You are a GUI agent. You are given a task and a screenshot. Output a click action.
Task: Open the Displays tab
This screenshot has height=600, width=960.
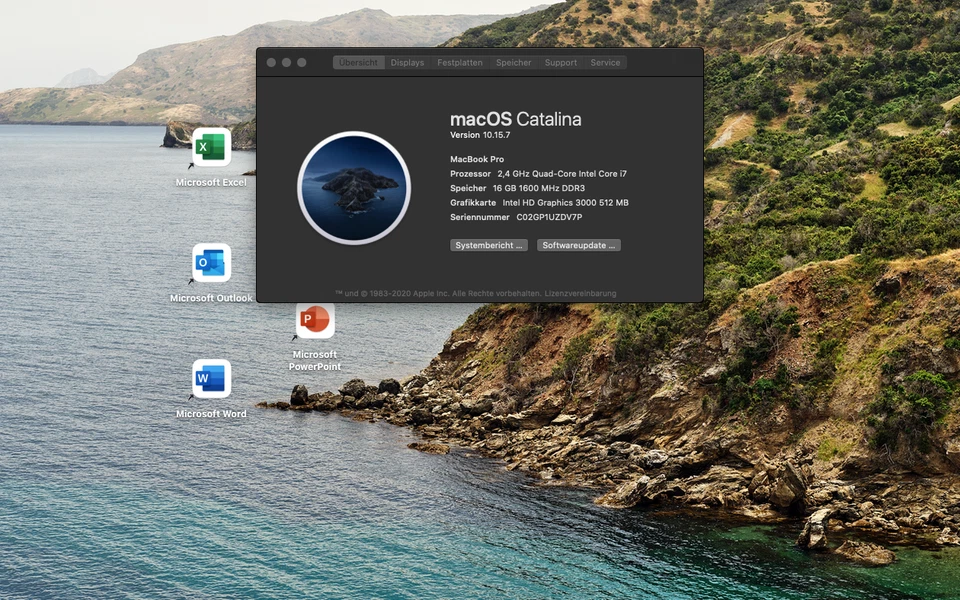[407, 62]
